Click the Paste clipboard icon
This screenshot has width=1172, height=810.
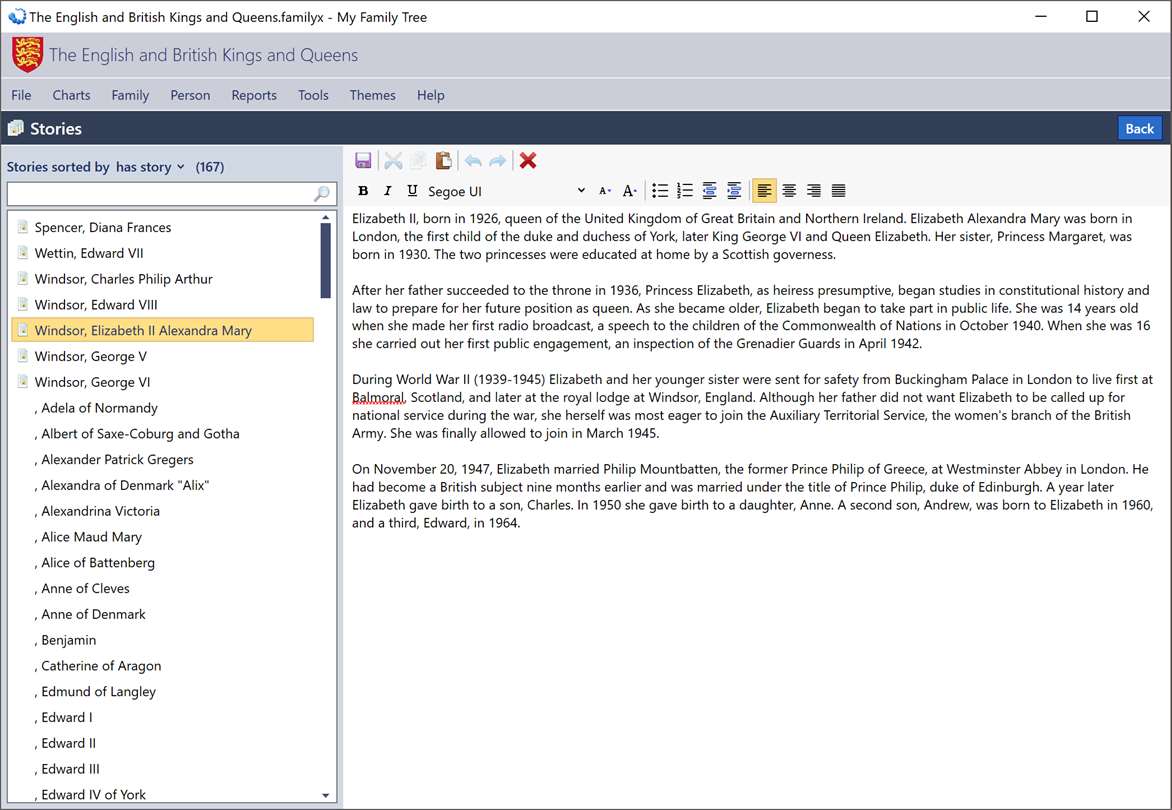click(443, 161)
